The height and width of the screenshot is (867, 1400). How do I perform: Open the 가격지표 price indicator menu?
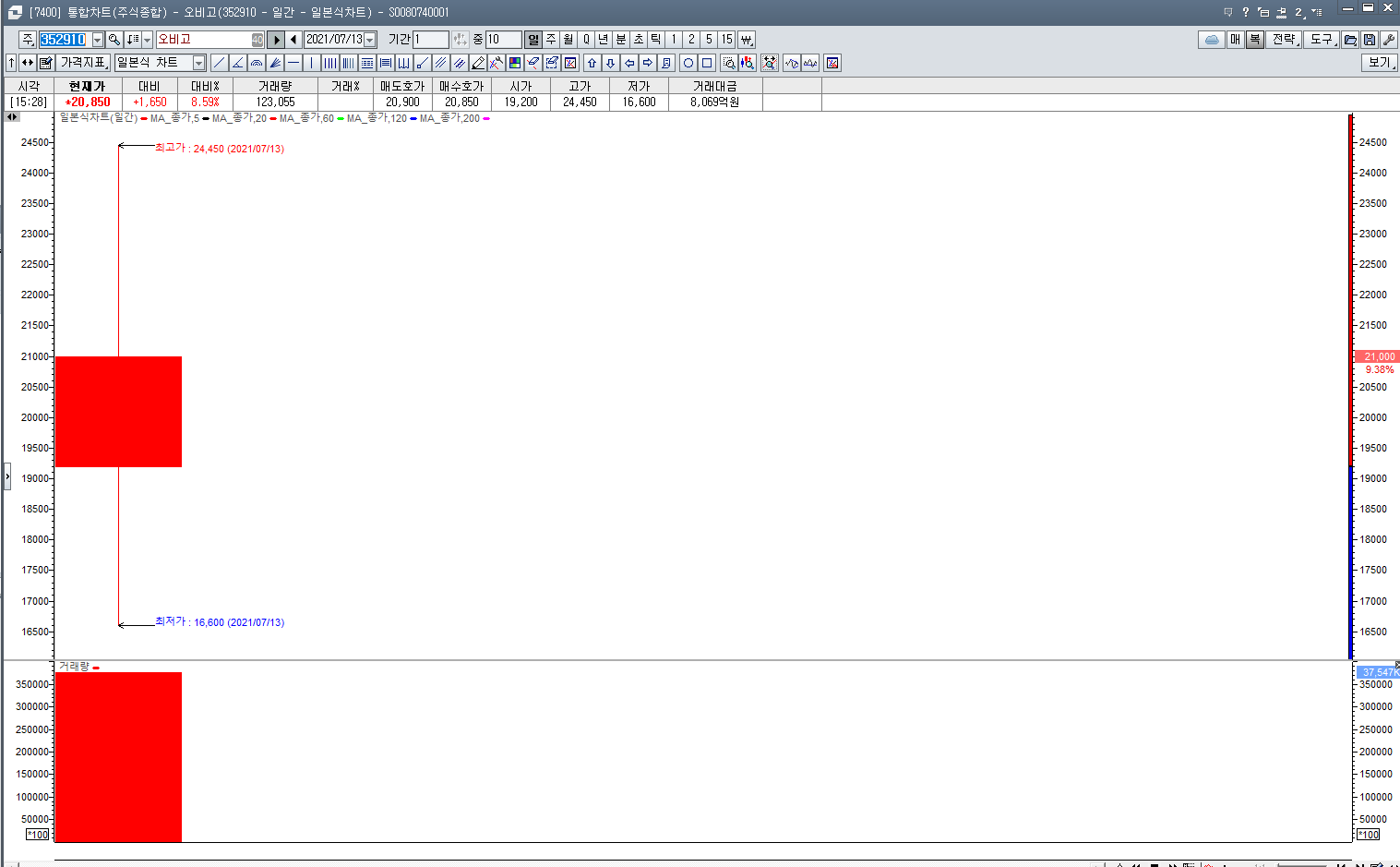(84, 63)
